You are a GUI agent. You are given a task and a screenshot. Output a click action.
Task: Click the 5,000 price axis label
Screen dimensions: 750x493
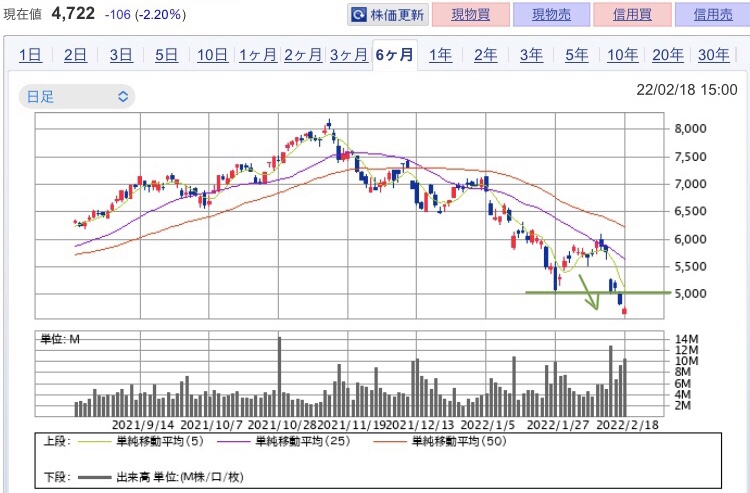690,294
